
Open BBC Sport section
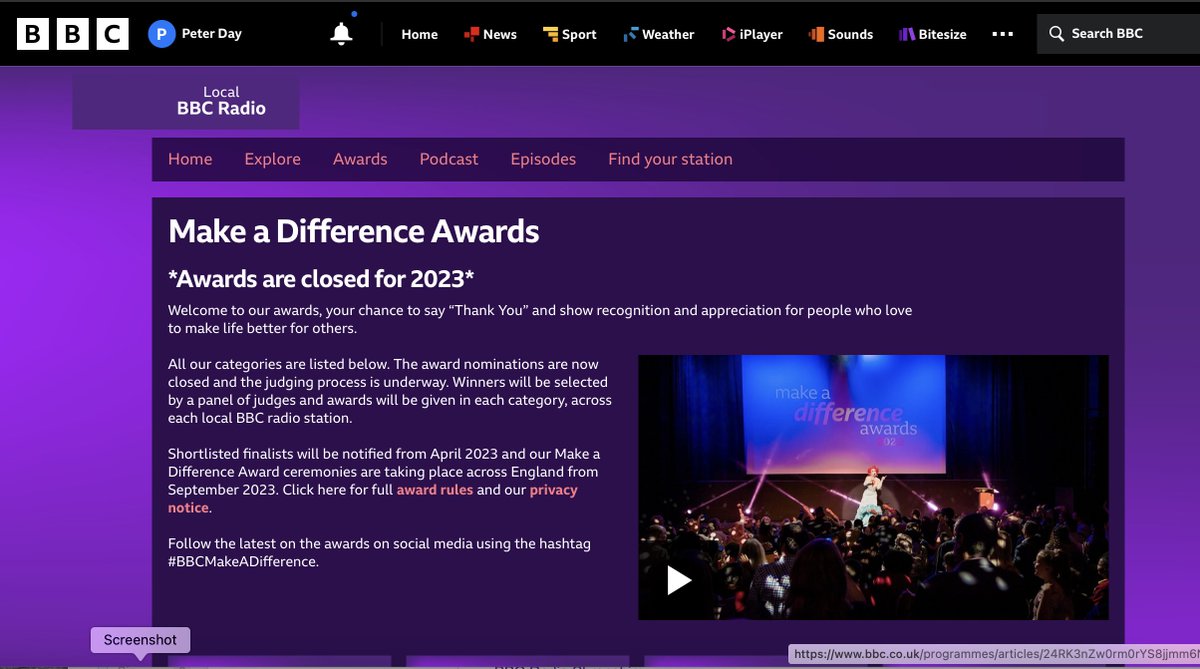[570, 34]
